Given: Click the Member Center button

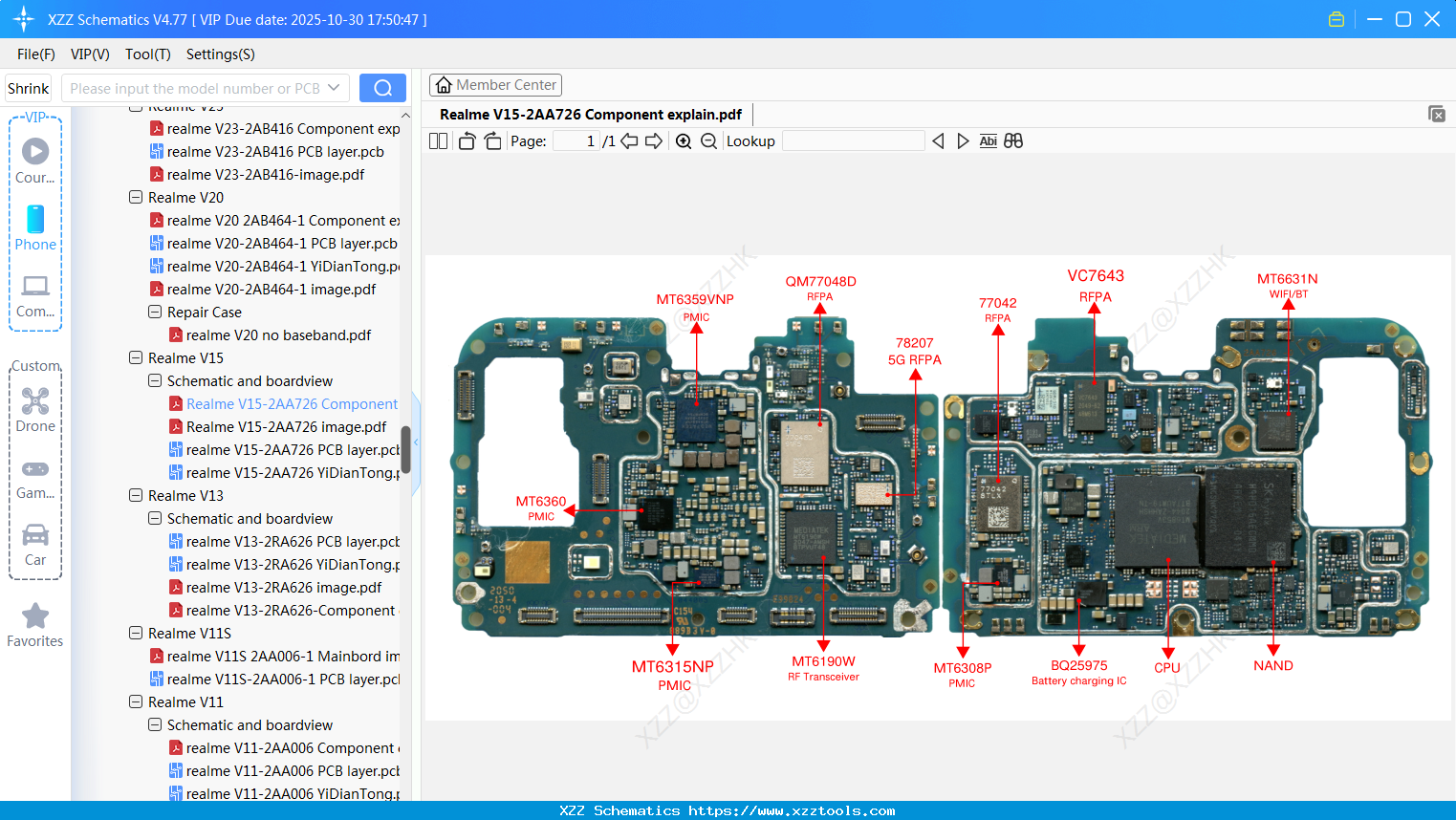Looking at the screenshot, I should [x=495, y=84].
